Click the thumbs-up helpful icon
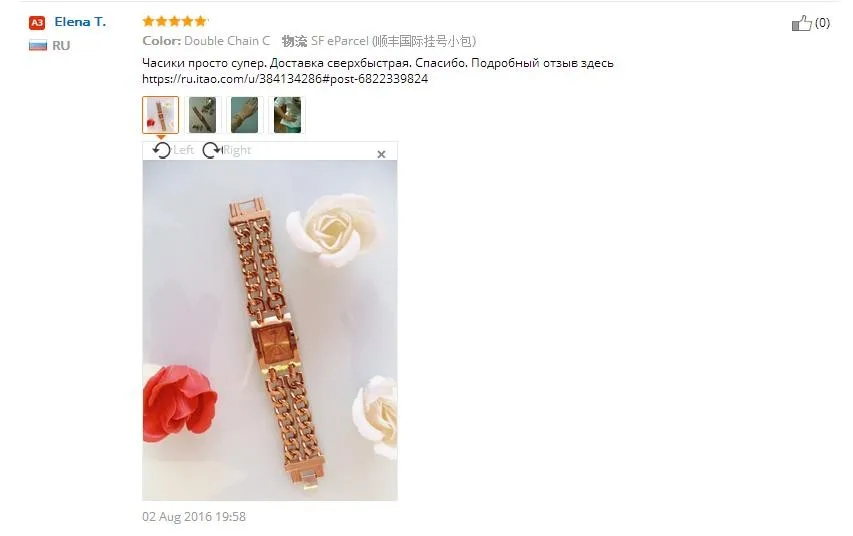 pyautogui.click(x=801, y=23)
